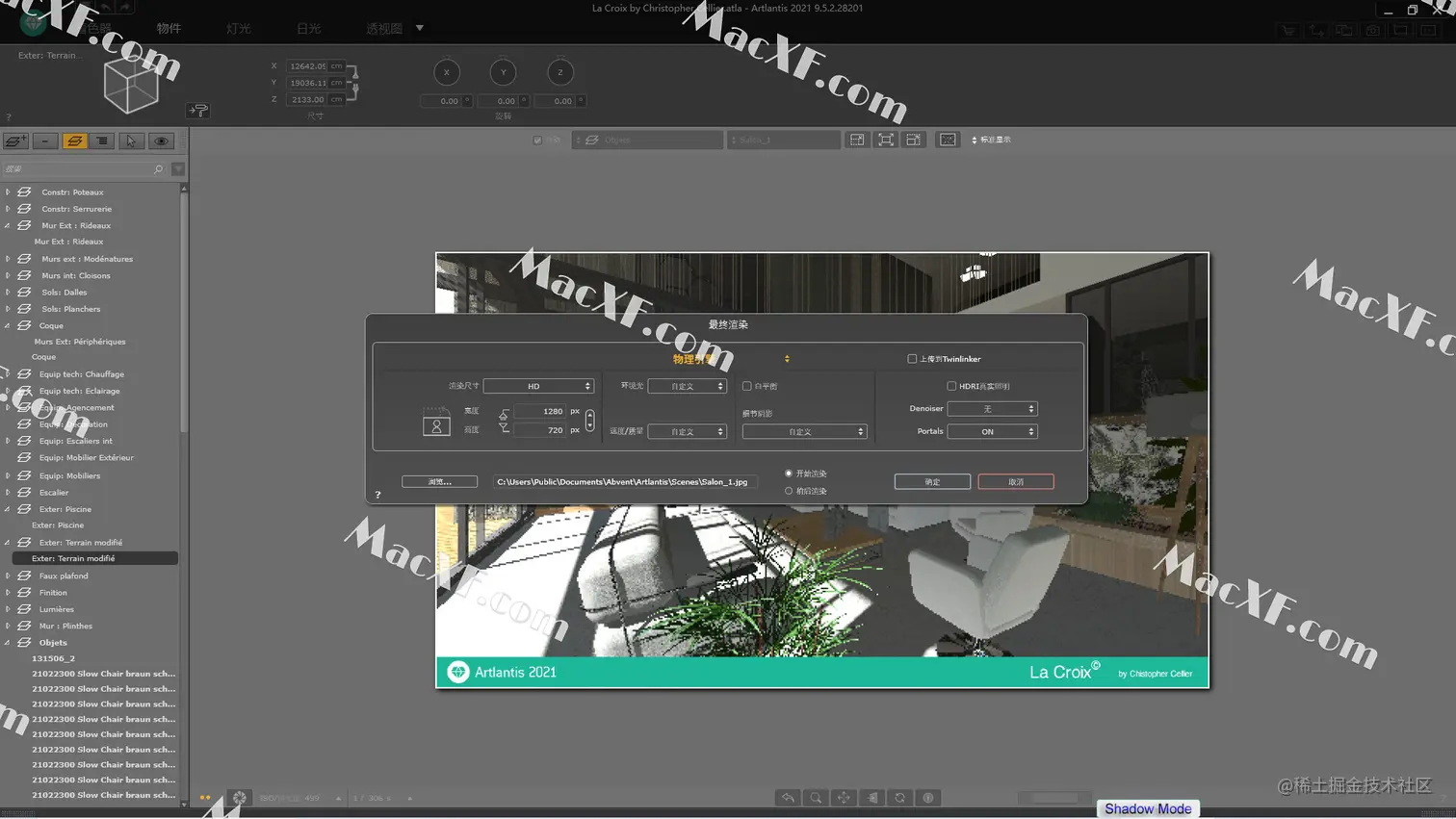This screenshot has width=1456, height=819.
Task: Enable 上传到Twinlinker checkbox
Action: click(912, 359)
